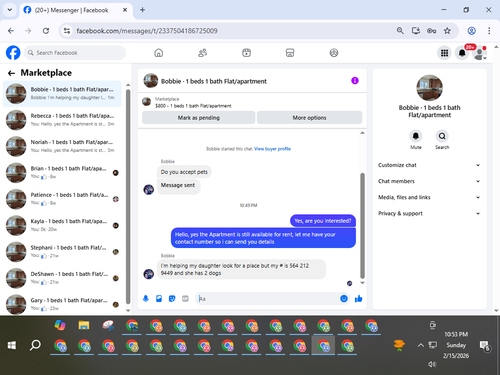500x375 pixels.
Task: Open Windows Start menu
Action: 12,345
